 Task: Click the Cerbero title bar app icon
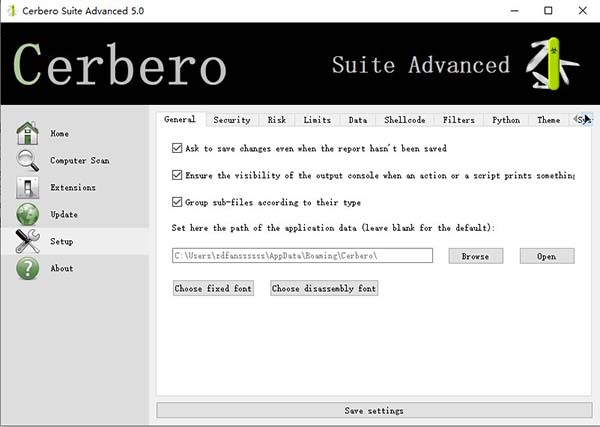tap(12, 11)
